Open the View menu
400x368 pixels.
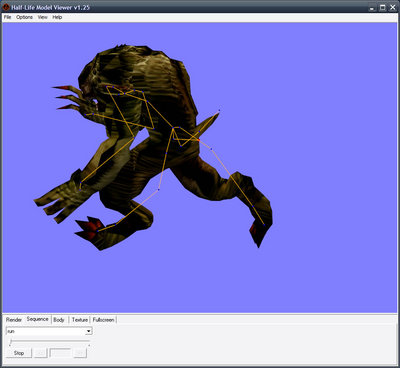[x=42, y=17]
